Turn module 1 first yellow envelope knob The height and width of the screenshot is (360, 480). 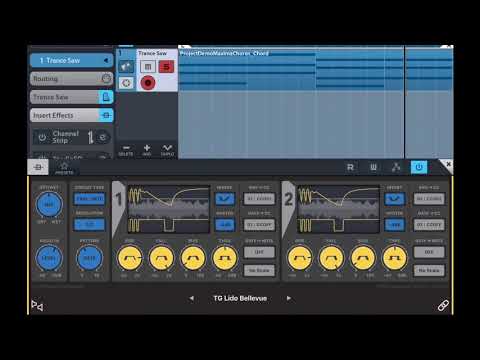point(130,258)
